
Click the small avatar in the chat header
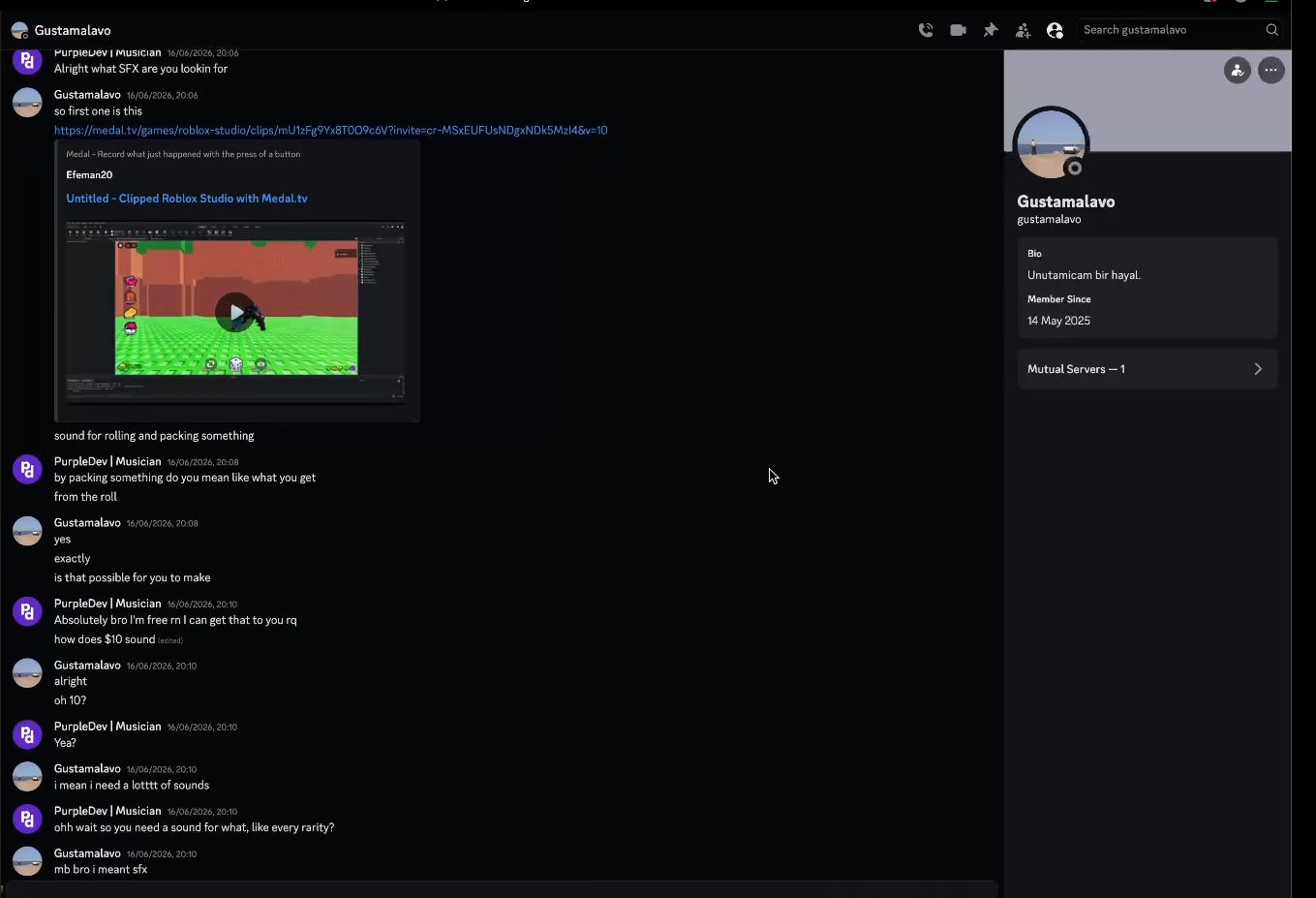(x=19, y=30)
